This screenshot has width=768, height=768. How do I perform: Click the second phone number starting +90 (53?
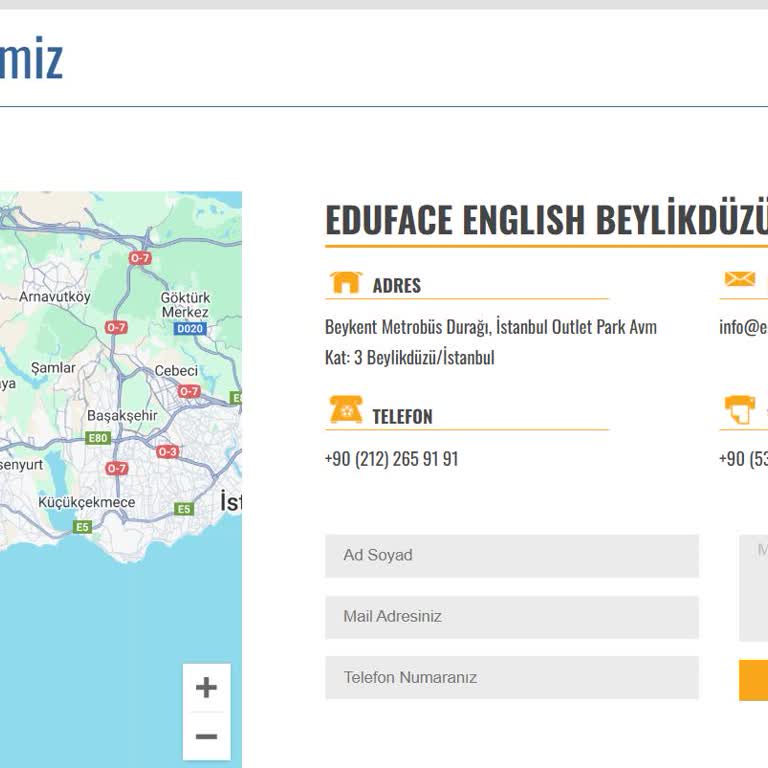(743, 459)
